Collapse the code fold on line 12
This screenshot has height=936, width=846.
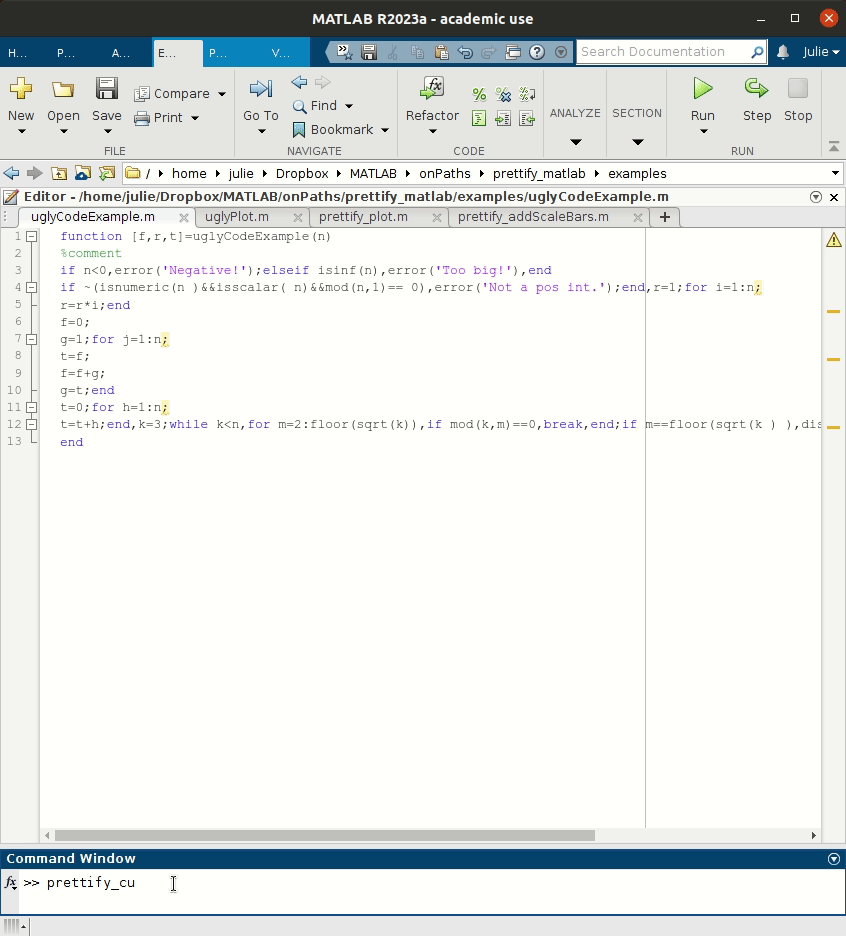[x=32, y=424]
